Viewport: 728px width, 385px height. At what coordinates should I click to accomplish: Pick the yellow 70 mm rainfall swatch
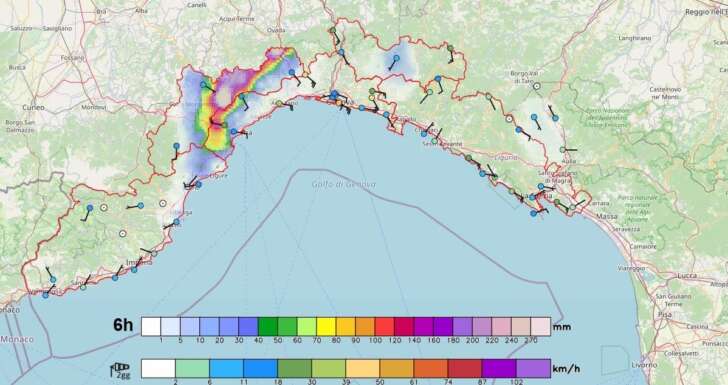326,326
